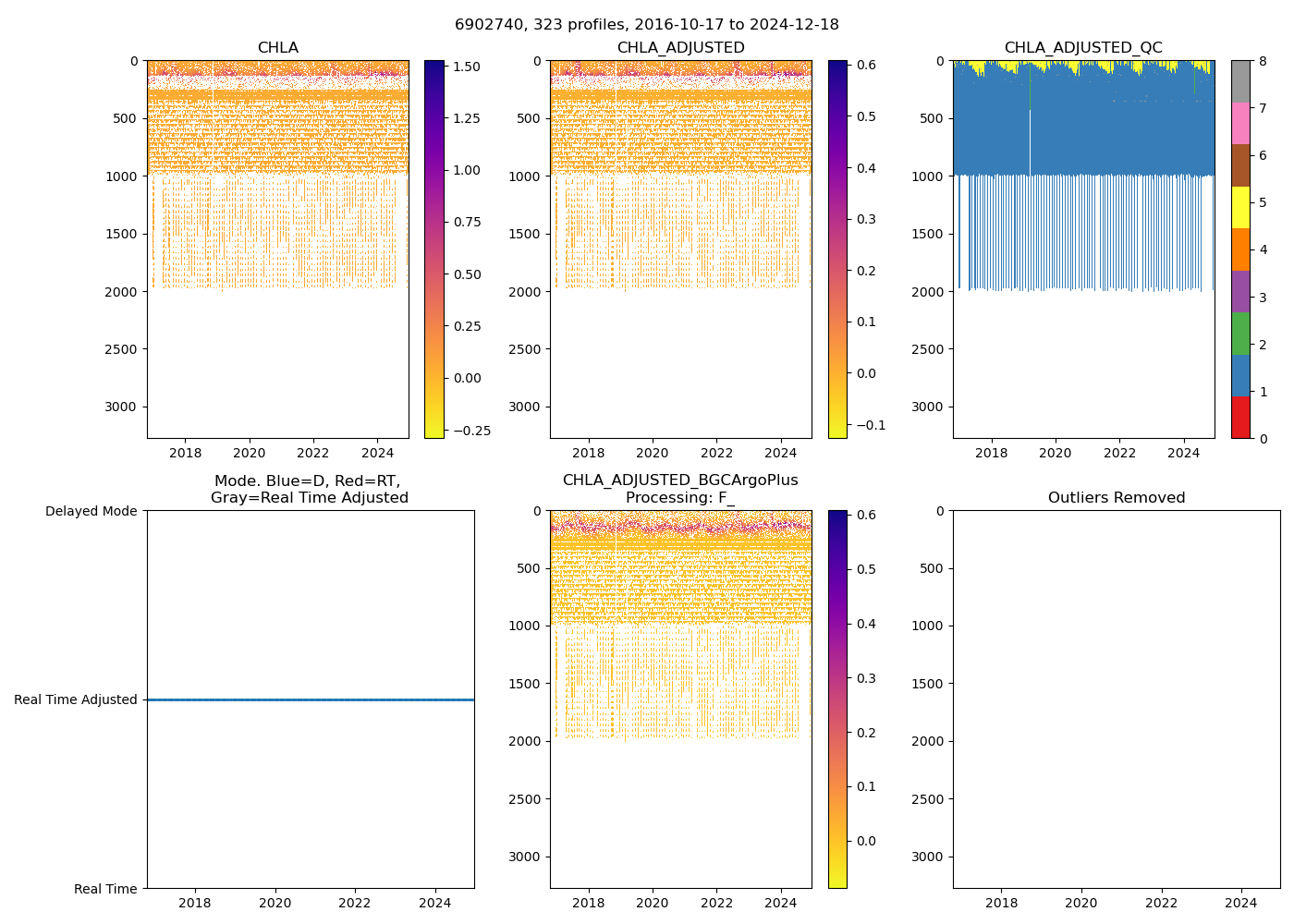This screenshot has height=924, width=1294.
Task: Click the 'Real Time' axis label
Action: [105, 889]
